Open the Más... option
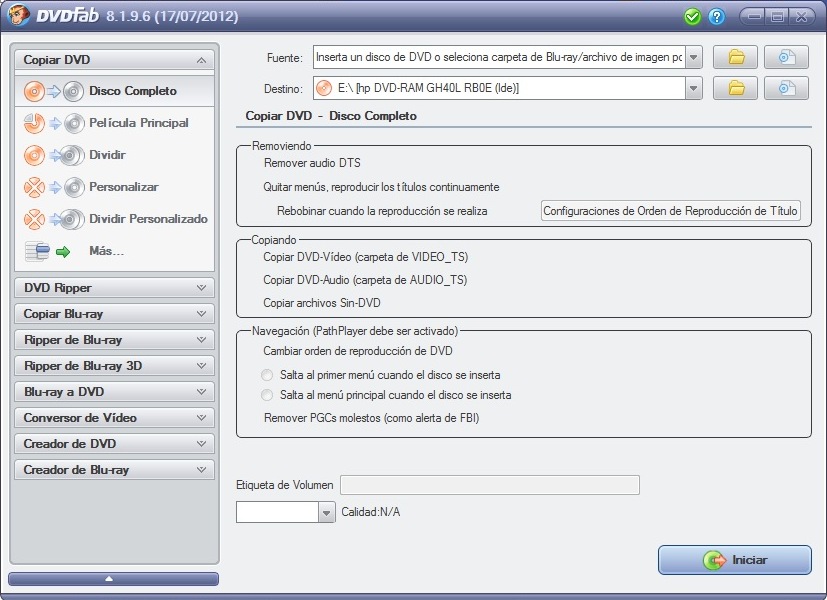 (114, 251)
